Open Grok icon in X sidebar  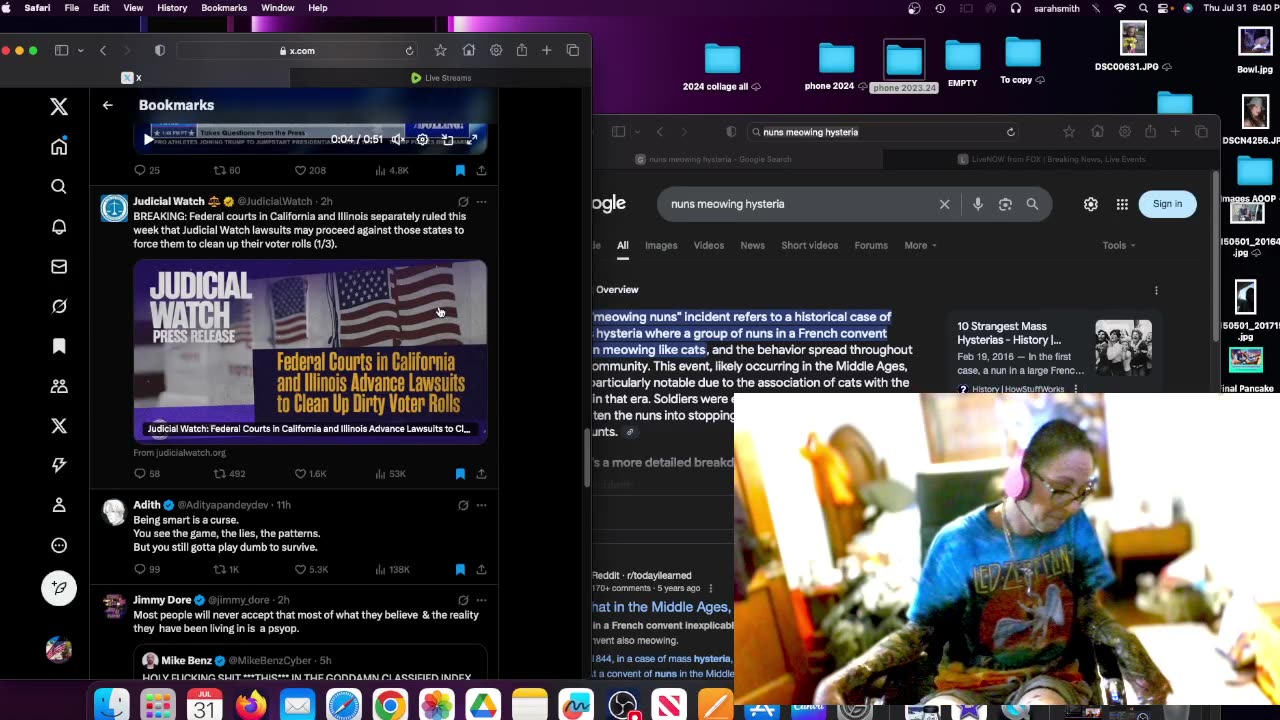point(59,307)
